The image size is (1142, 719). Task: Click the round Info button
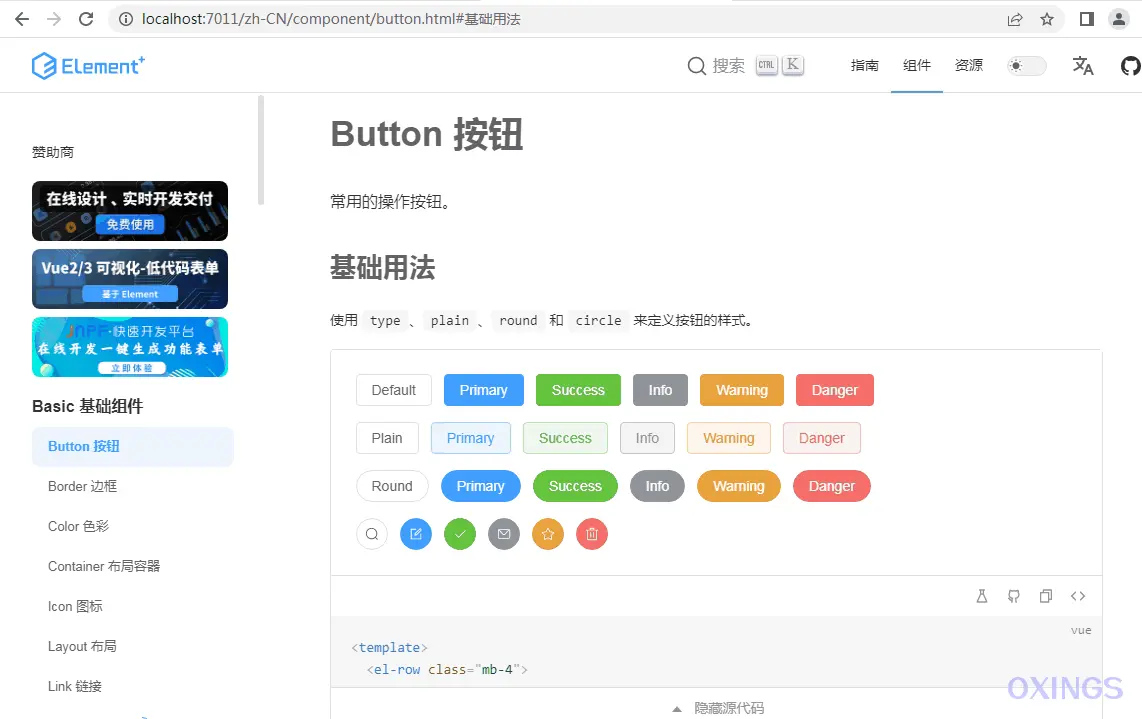tap(657, 486)
